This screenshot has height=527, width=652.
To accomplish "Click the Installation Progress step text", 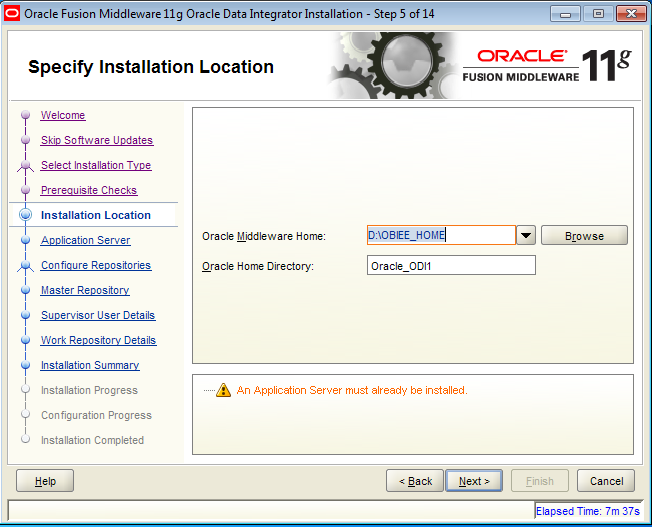I will tap(89, 390).
